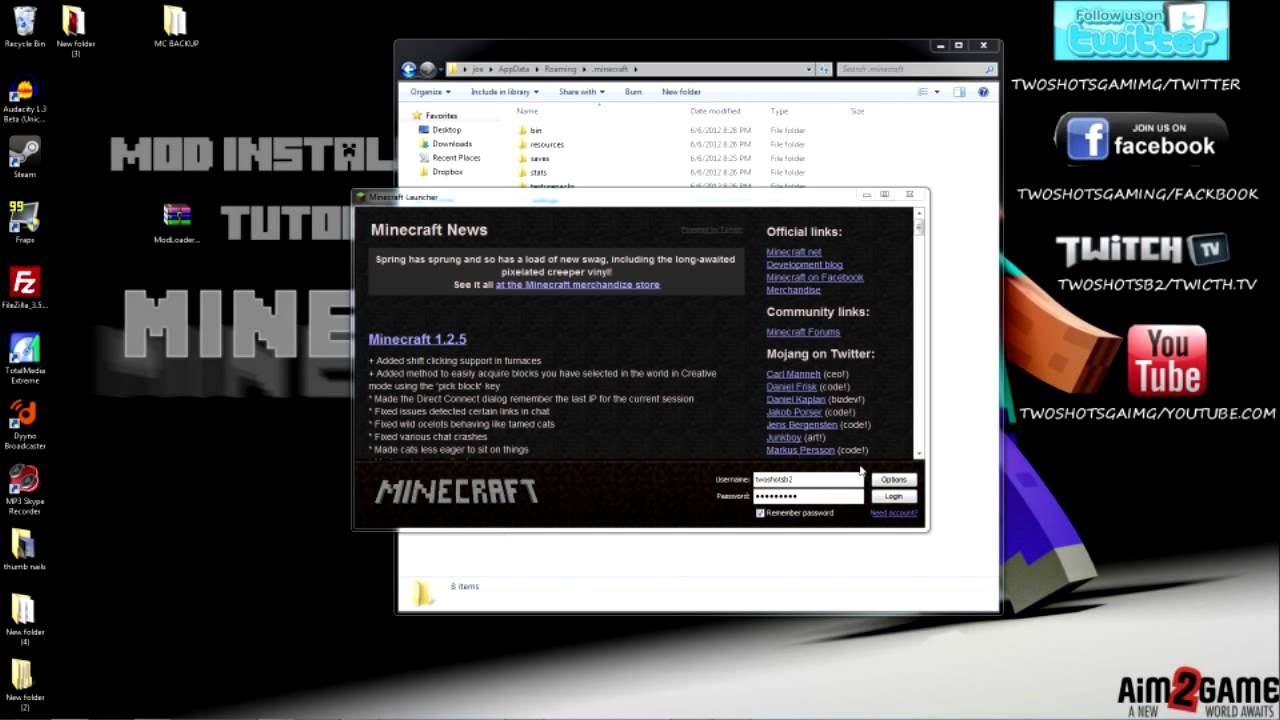
Task: Click the Name column header
Action: [x=527, y=111]
